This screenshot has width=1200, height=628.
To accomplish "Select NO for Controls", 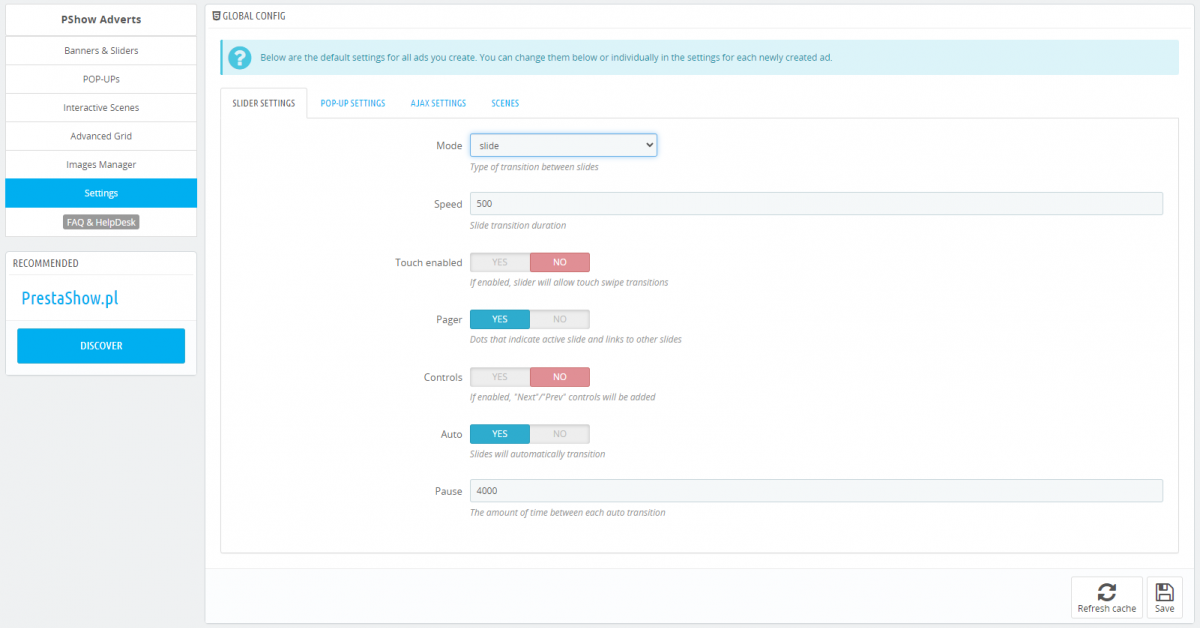I will [x=560, y=377].
